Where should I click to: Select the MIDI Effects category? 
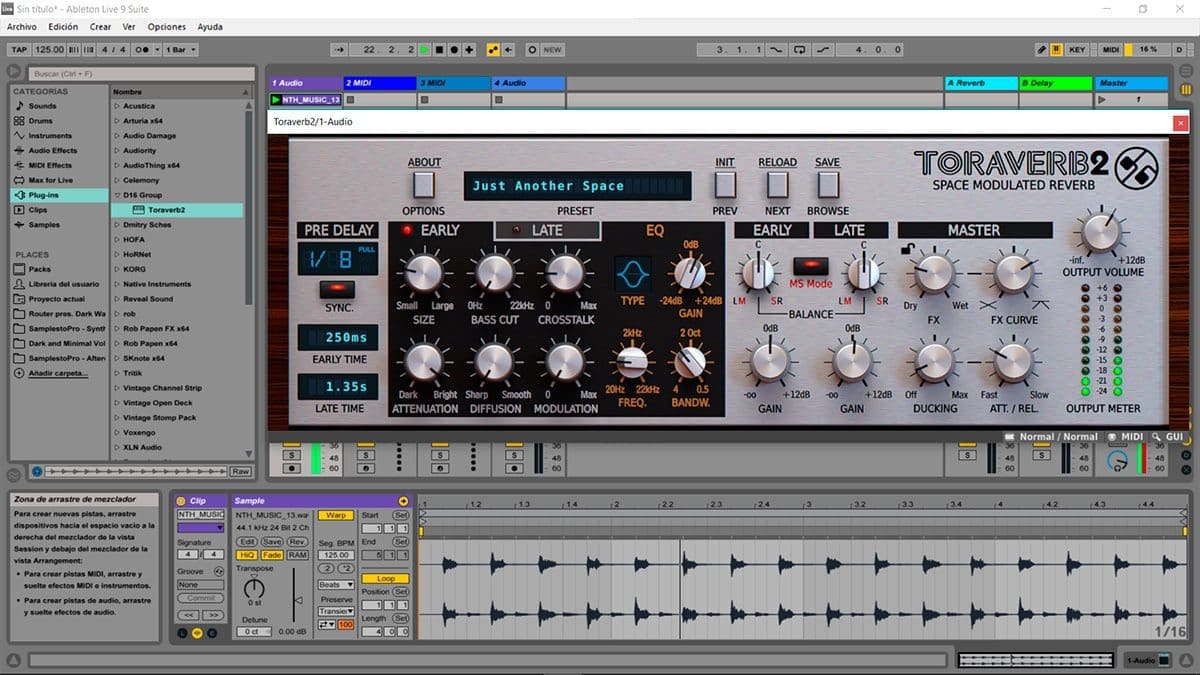[50, 165]
